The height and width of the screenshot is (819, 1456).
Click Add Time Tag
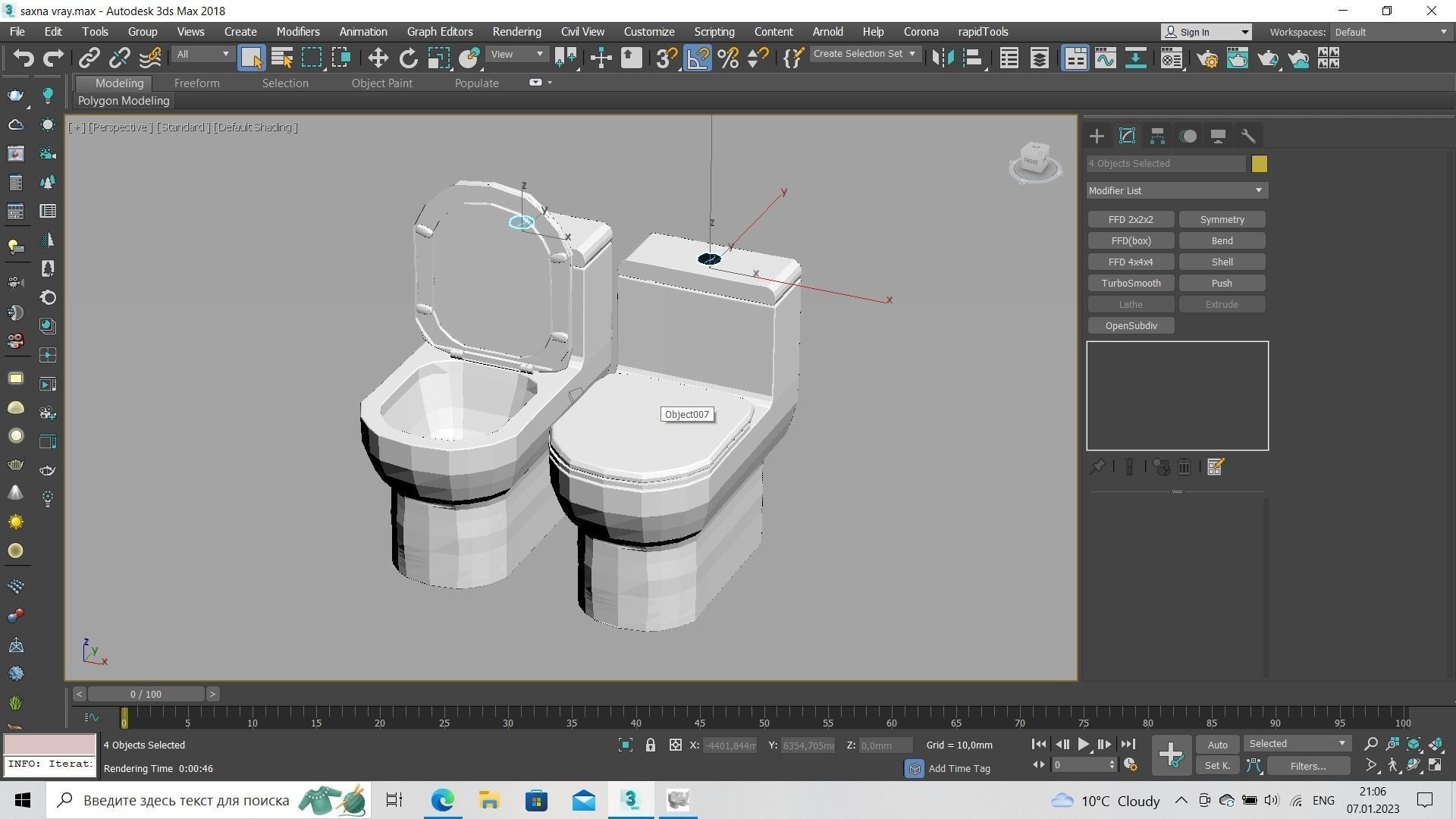coord(959,769)
